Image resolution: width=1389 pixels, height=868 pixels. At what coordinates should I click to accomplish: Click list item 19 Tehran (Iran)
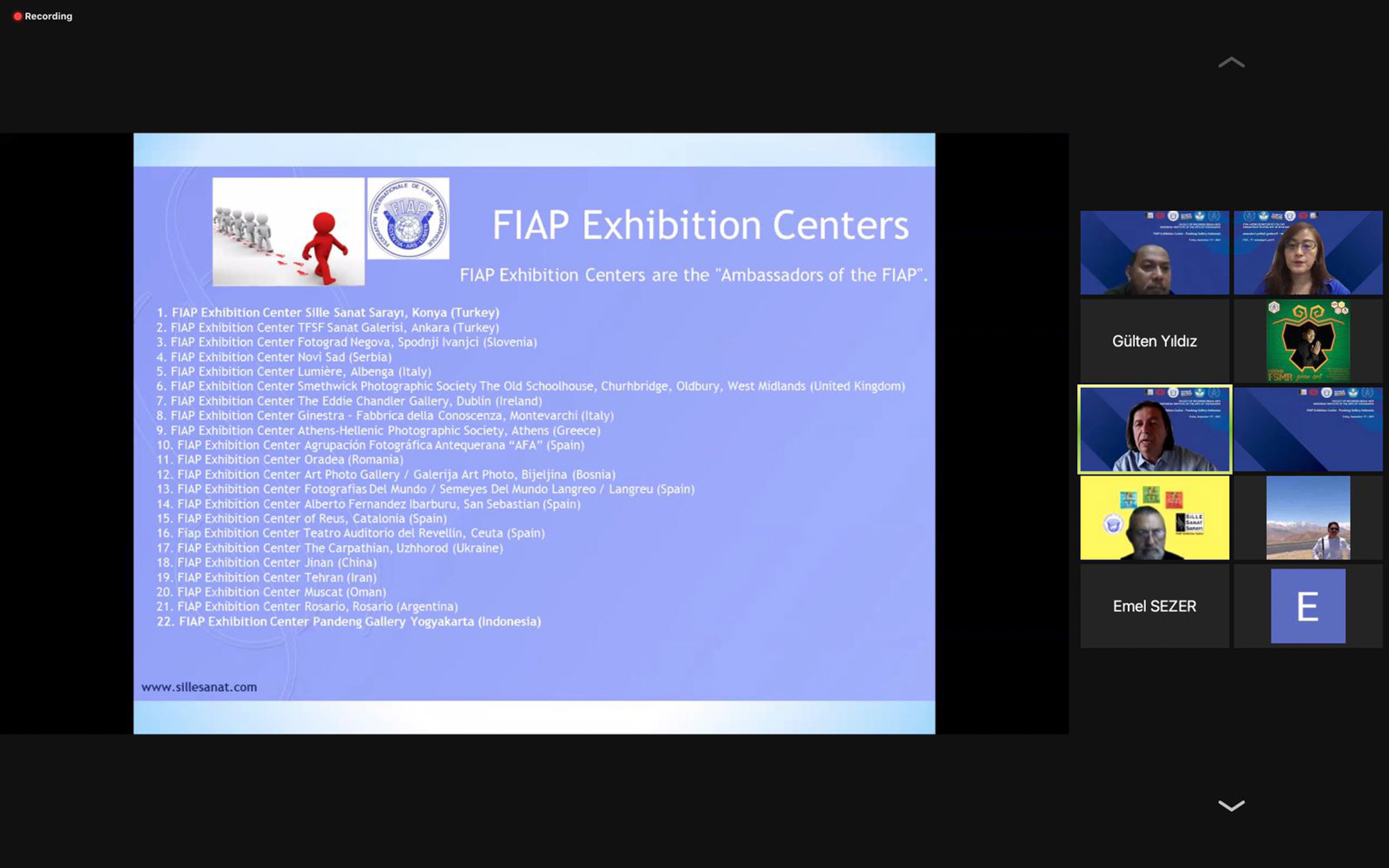point(267,578)
